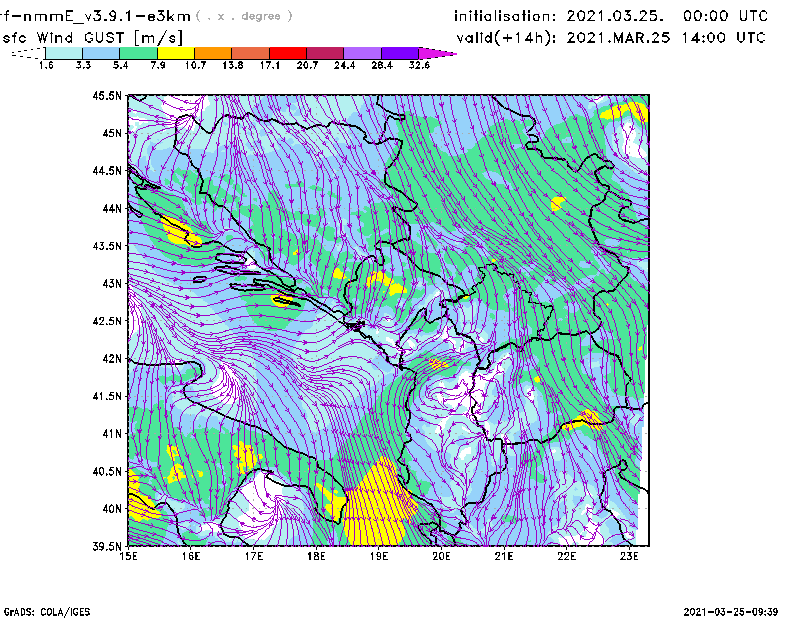Click the 41.5N latitude label

pos(107,396)
